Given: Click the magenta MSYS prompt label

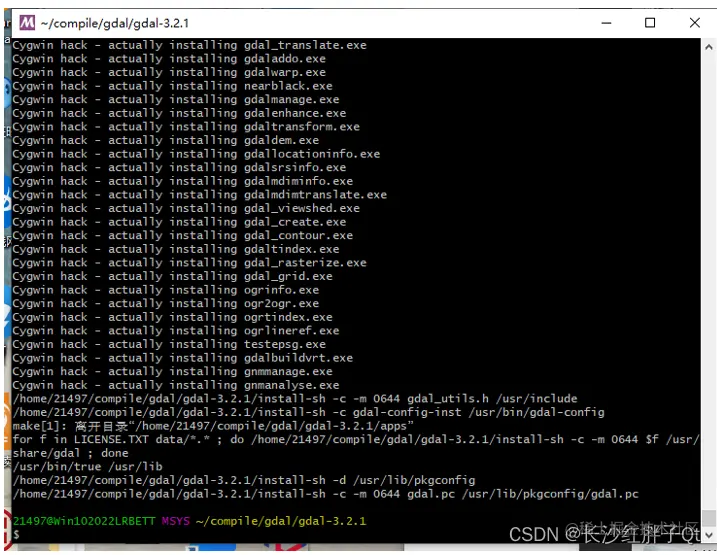Looking at the screenshot, I should coord(176,521).
